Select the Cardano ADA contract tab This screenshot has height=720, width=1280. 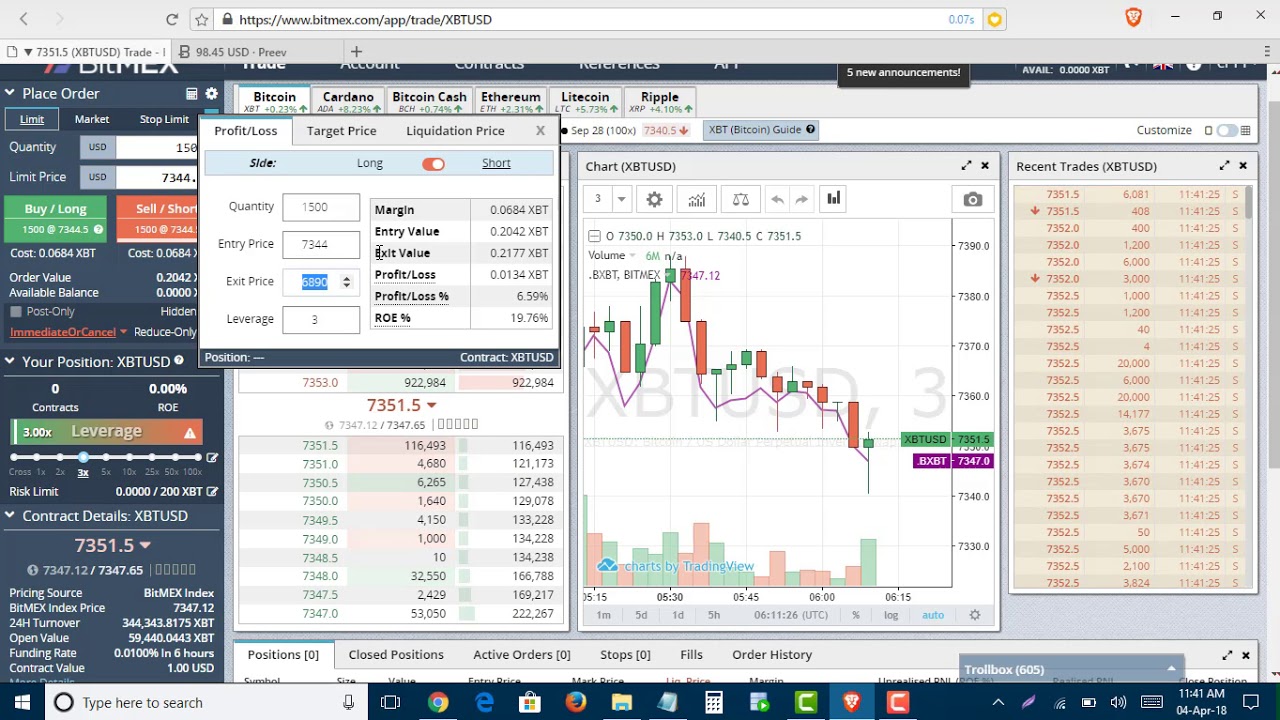(x=348, y=102)
